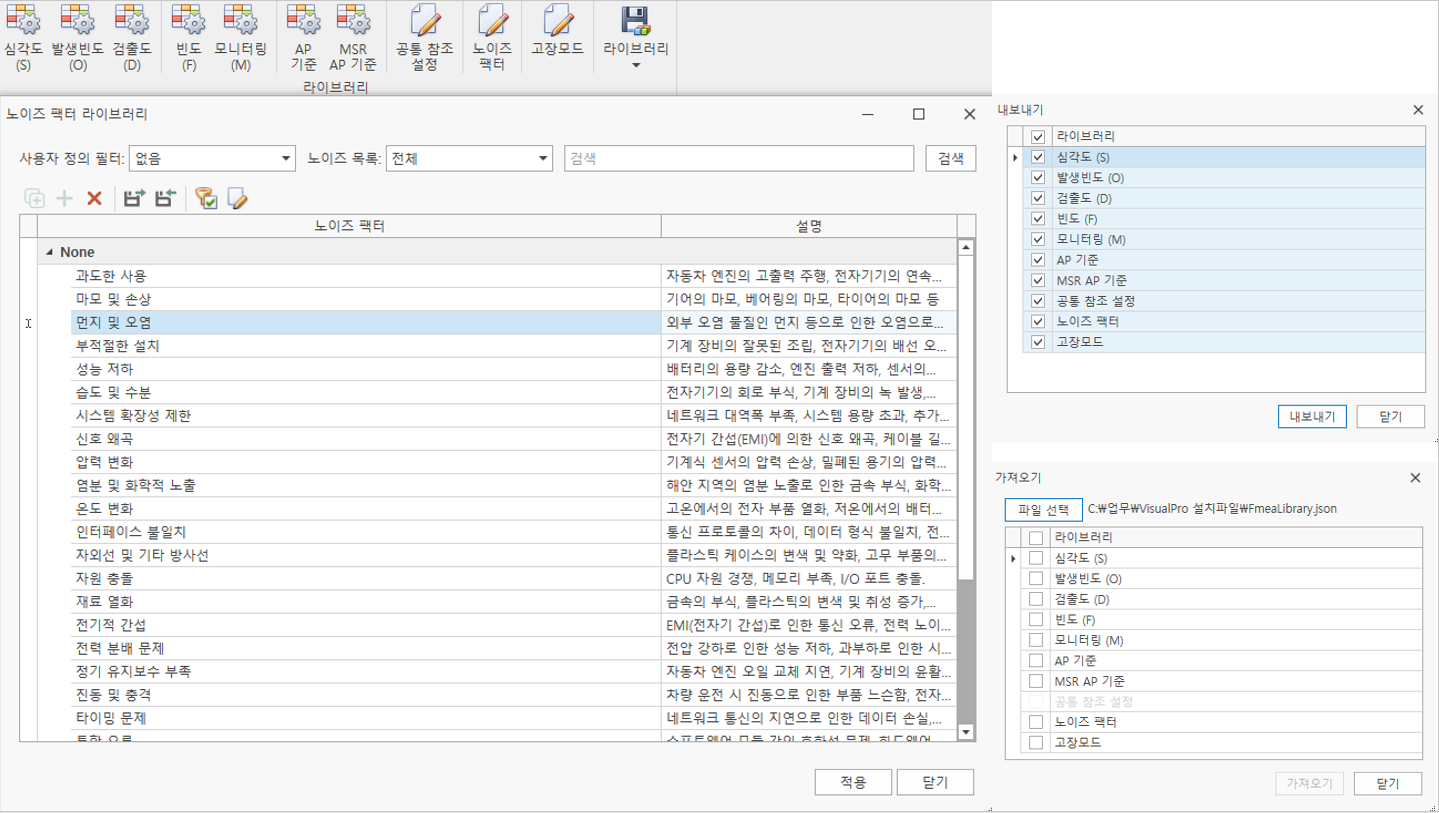
Task: Click the red X delete icon
Action: [95, 198]
